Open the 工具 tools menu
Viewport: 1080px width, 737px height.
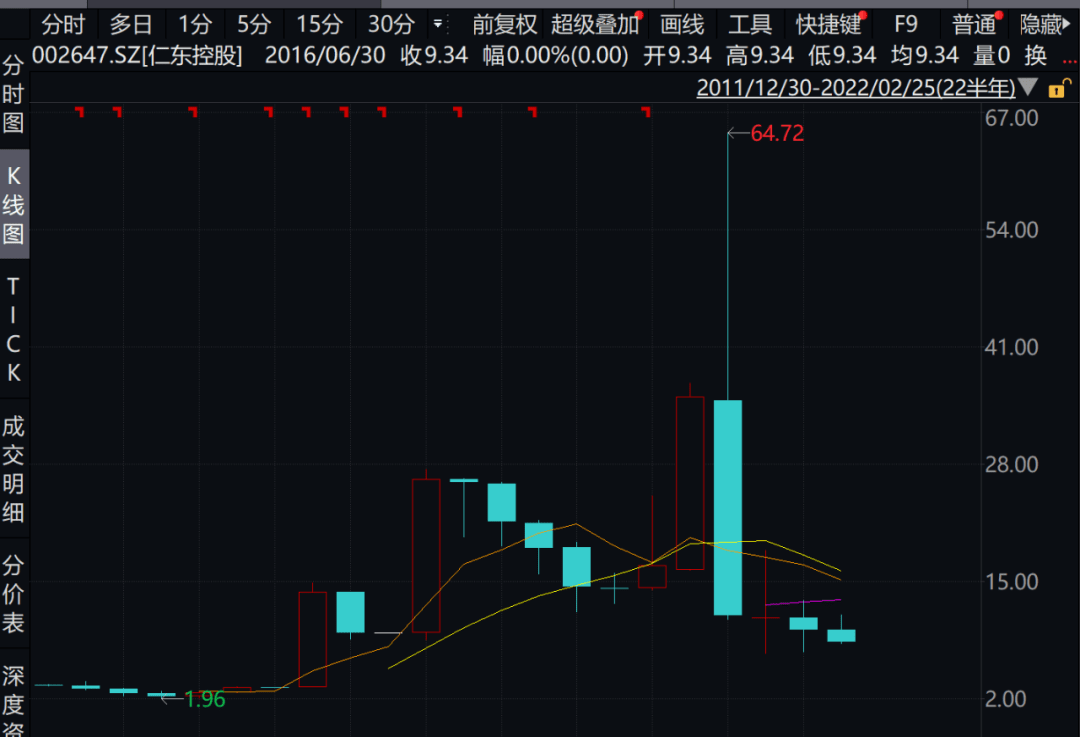click(x=750, y=25)
